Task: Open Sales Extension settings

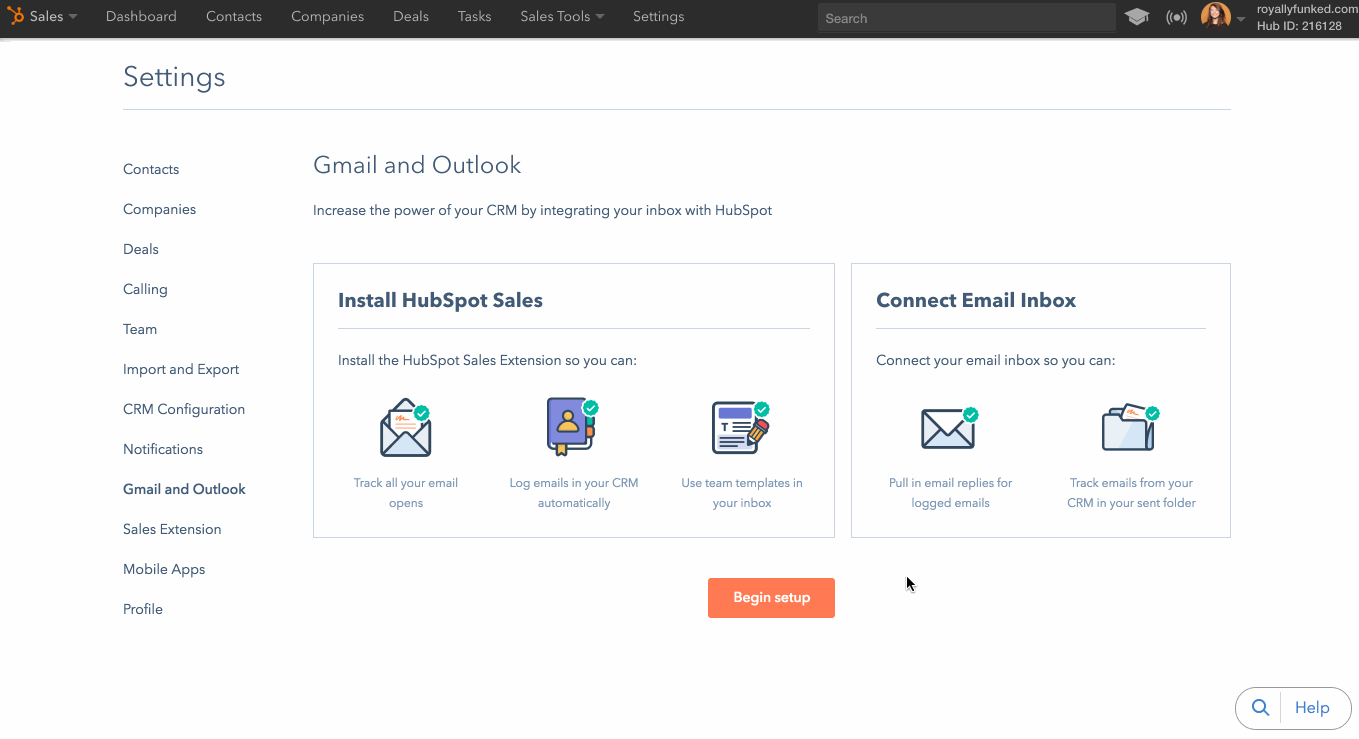Action: click(x=172, y=529)
